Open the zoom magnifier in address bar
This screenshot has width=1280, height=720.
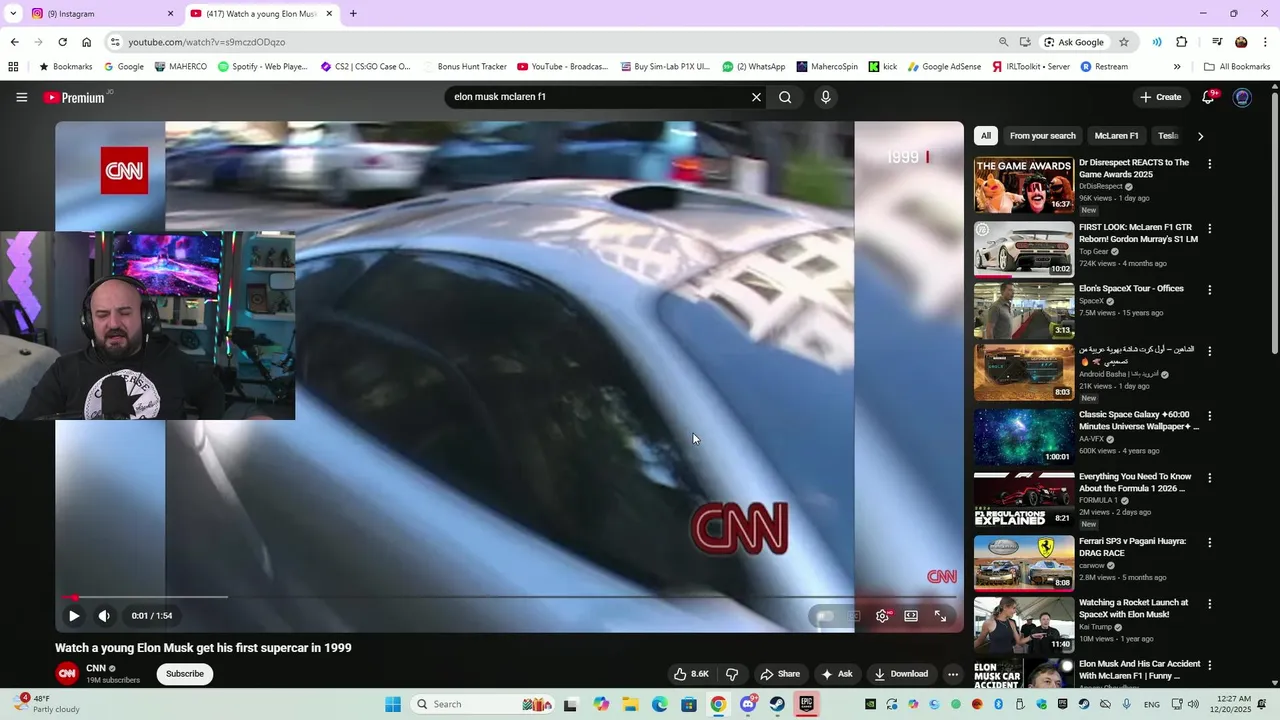pos(1003,42)
